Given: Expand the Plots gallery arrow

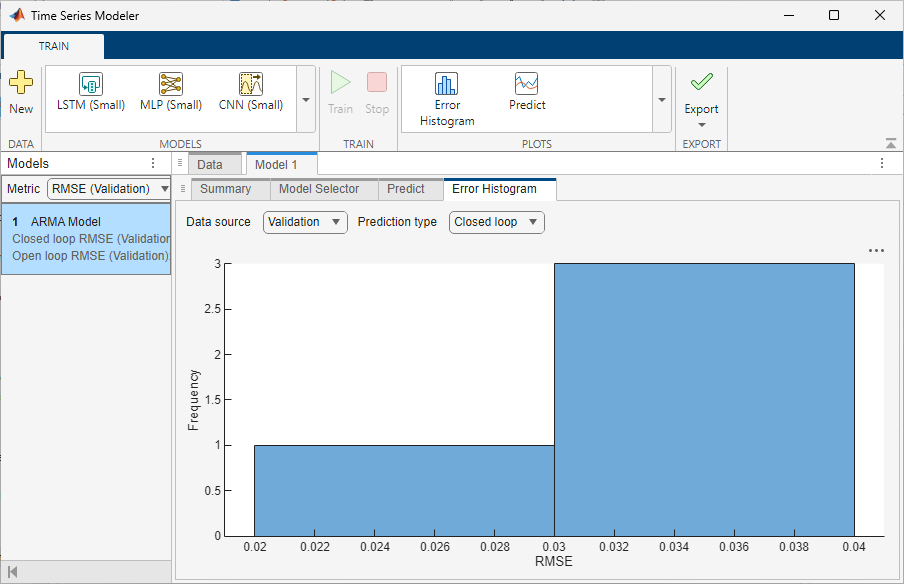Looking at the screenshot, I should click(x=662, y=100).
